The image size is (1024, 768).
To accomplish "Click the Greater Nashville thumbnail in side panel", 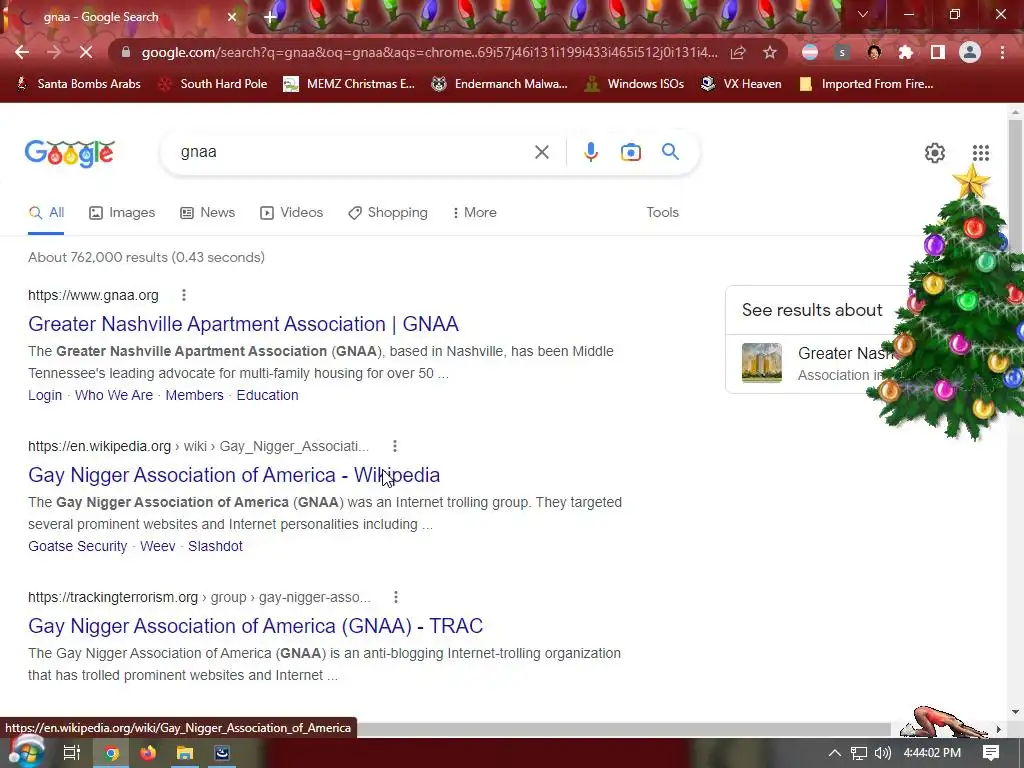I will 761,363.
